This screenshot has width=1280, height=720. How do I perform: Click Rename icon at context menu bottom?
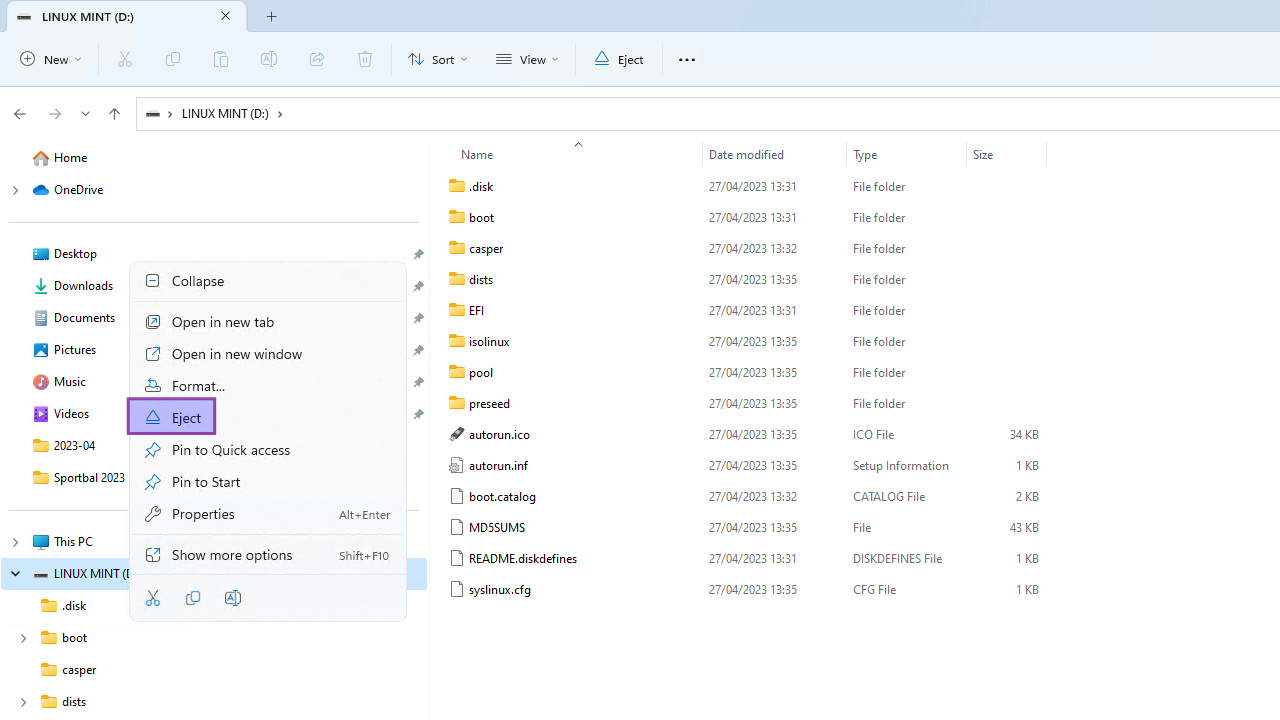[x=233, y=598]
